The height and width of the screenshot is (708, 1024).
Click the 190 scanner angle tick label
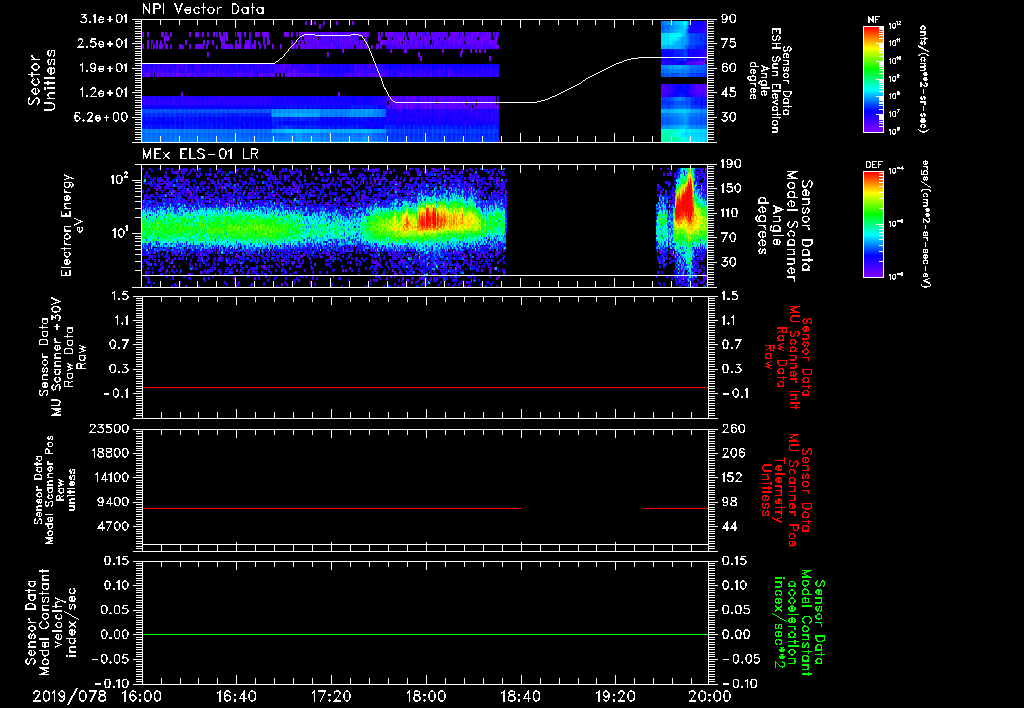732,164
